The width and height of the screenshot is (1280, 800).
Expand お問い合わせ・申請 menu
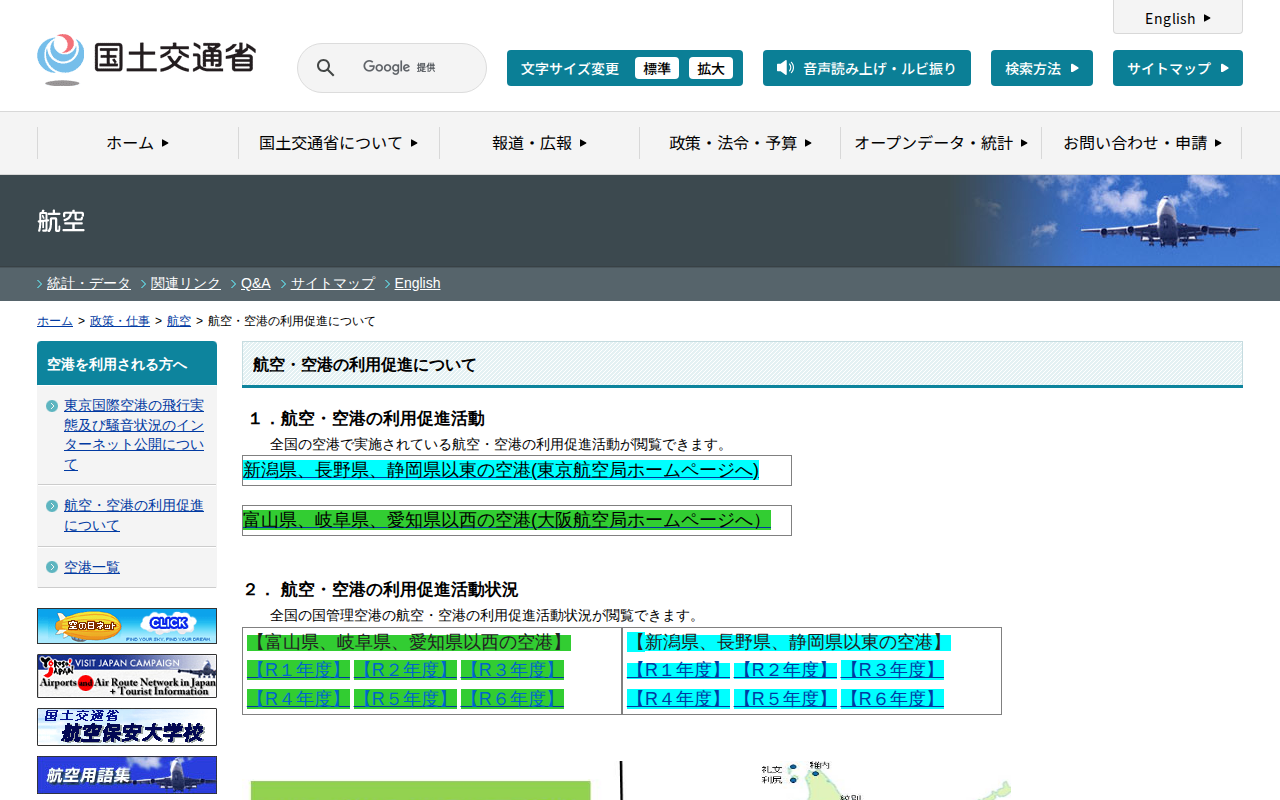1142,143
